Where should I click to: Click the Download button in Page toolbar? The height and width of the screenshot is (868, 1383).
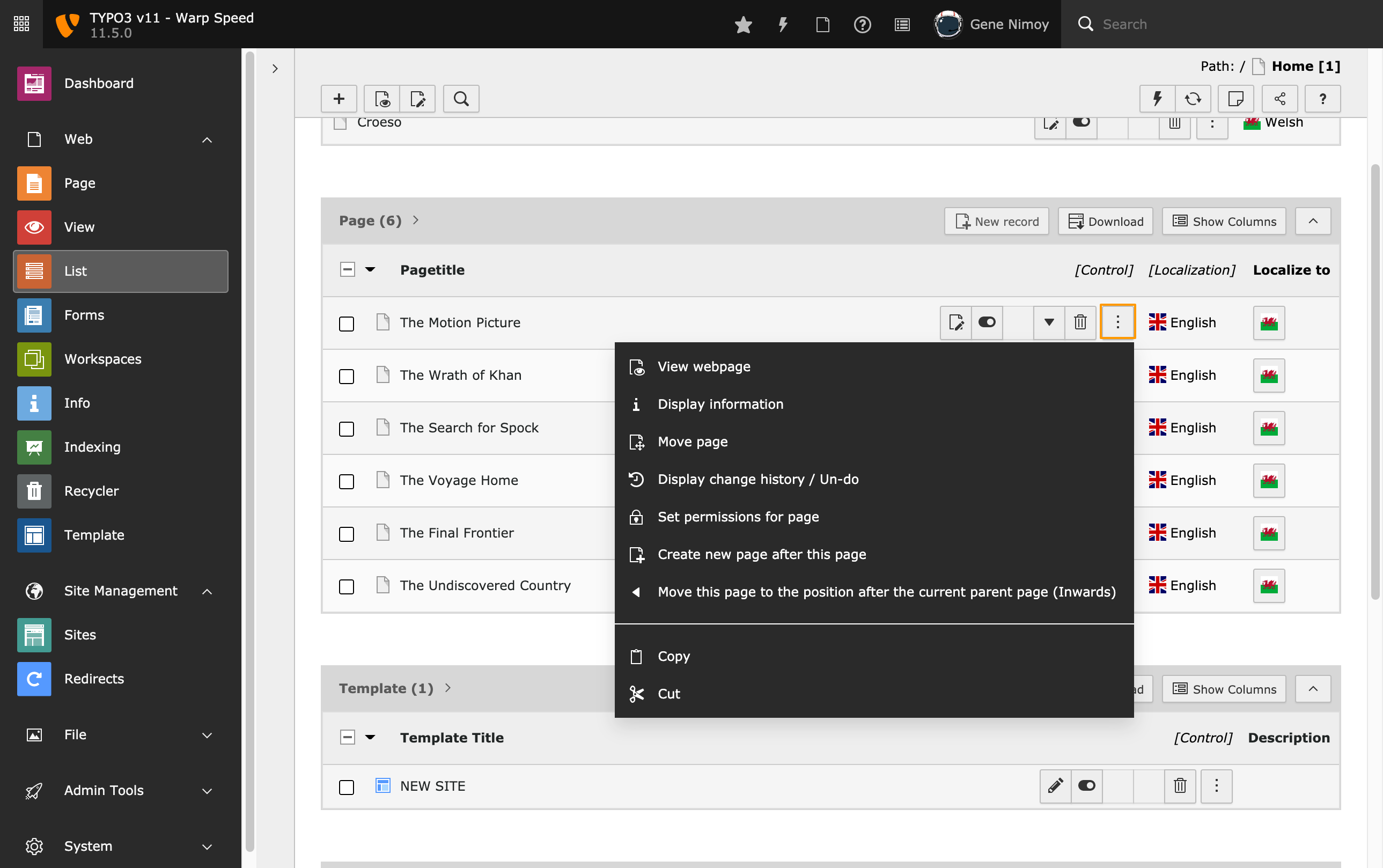pos(1106,220)
